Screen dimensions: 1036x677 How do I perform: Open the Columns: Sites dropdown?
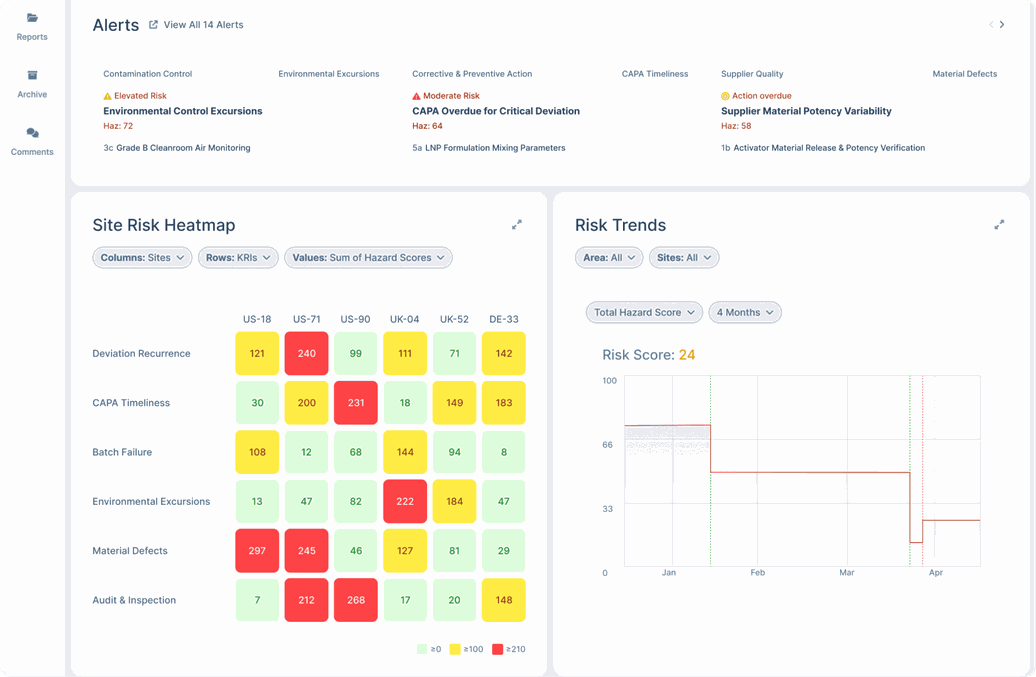tap(142, 258)
